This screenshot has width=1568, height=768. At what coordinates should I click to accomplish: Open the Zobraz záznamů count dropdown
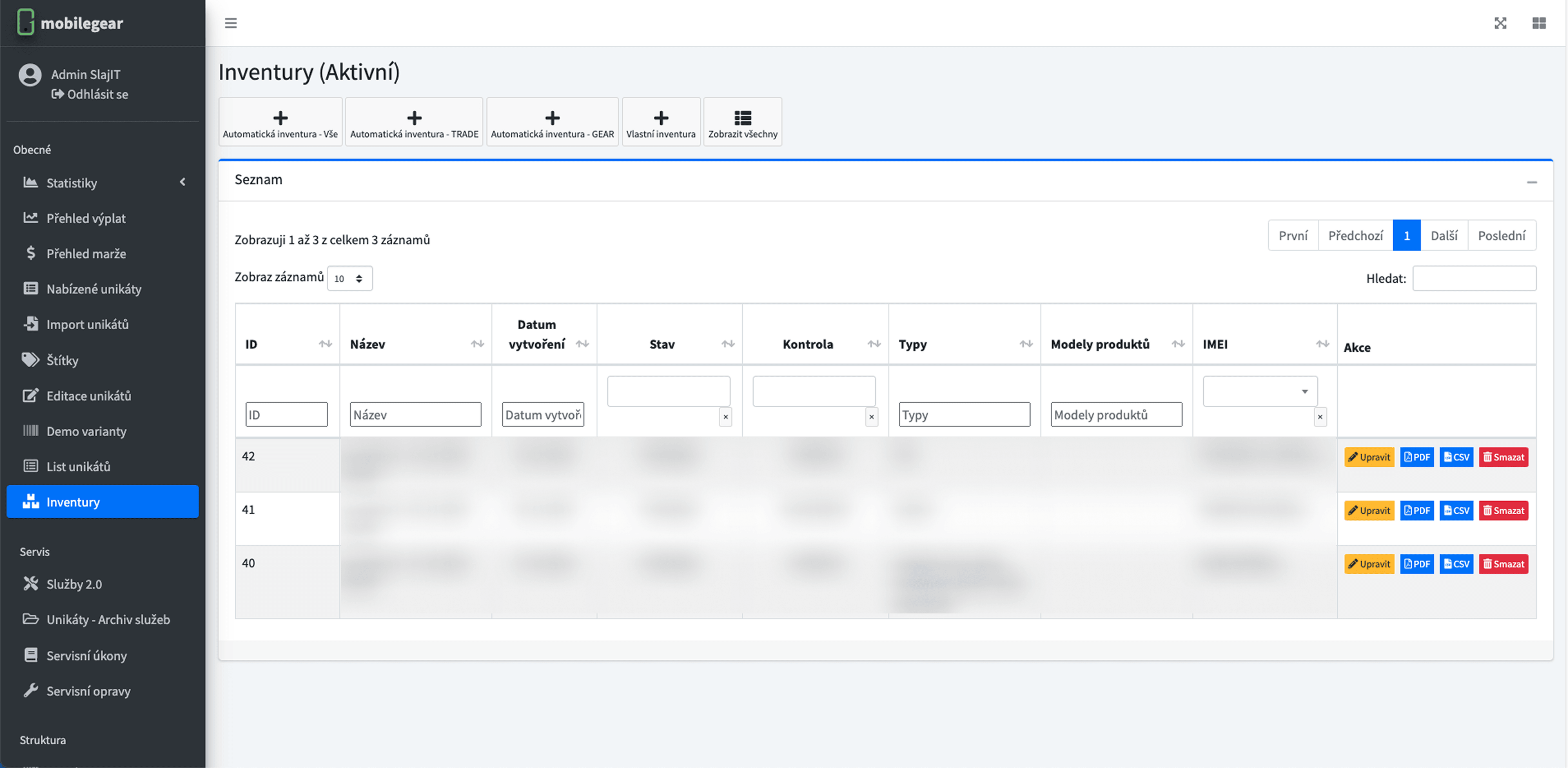pos(350,278)
